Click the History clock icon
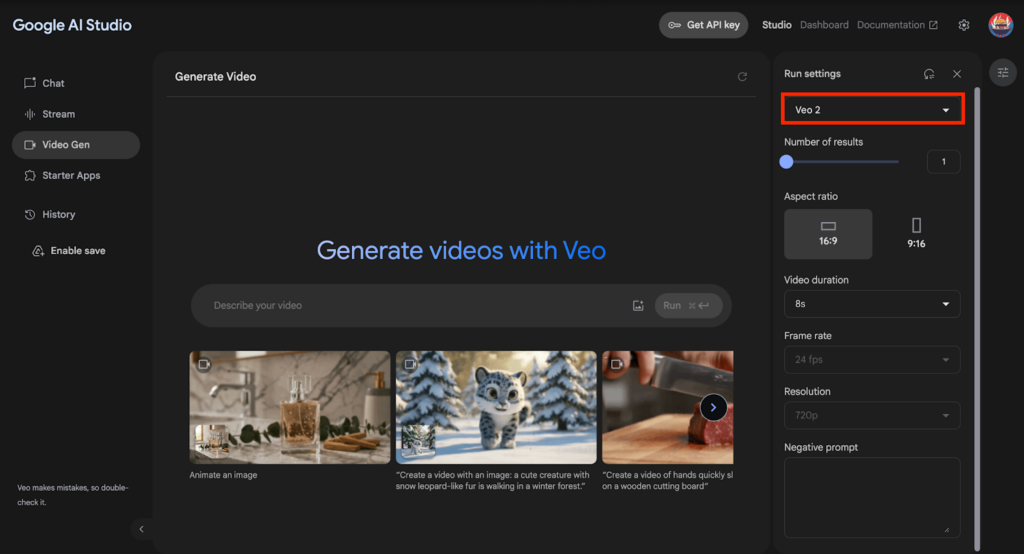Image resolution: width=1024 pixels, height=554 pixels. (30, 214)
